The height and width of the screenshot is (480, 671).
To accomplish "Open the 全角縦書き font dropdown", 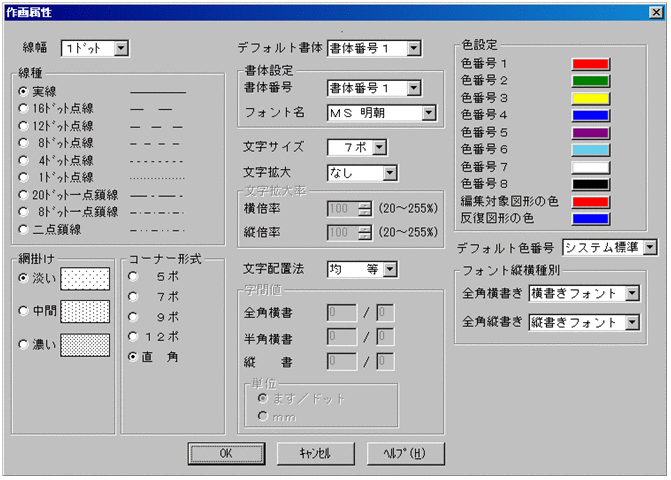I will pos(632,323).
